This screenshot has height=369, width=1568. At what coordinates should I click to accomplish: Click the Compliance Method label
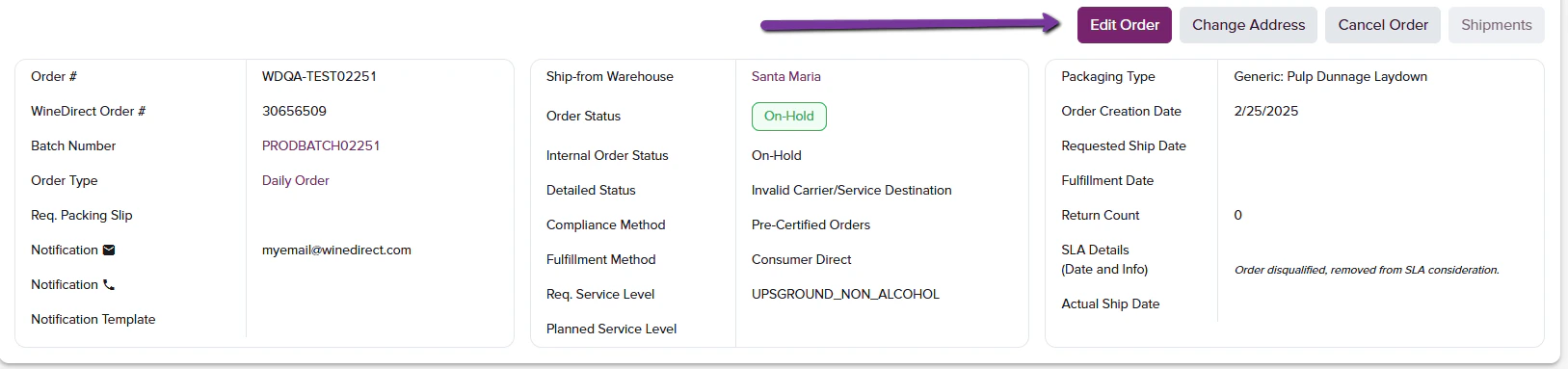(x=606, y=224)
